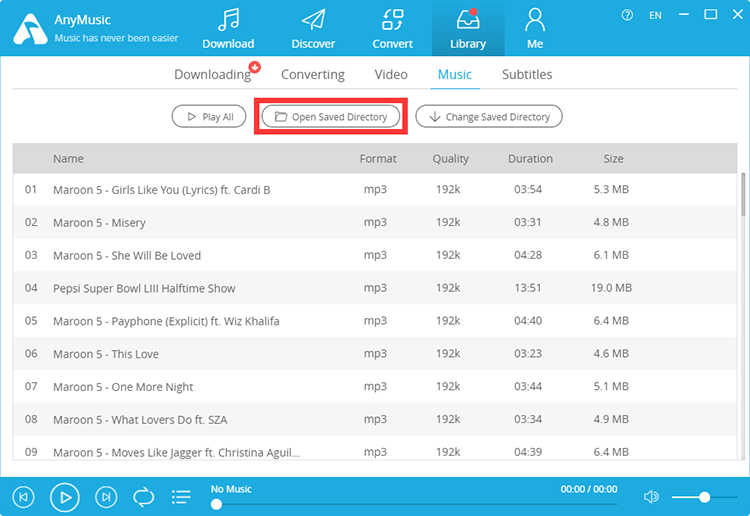This screenshot has height=516, width=750.
Task: Click 4.9 MB size of What Lovers Do
Action: 611,419
